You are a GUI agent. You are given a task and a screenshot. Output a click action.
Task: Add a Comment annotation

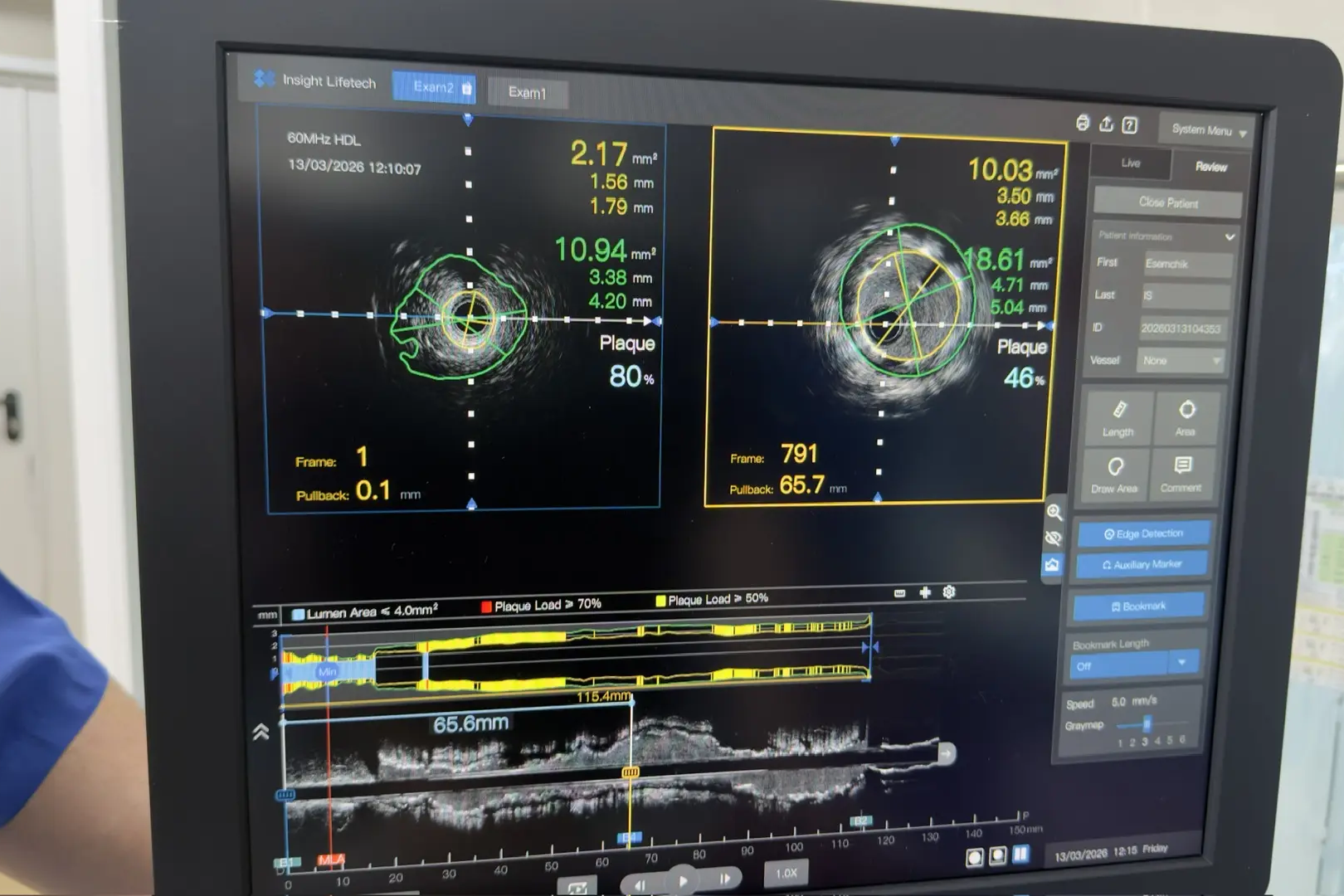pos(1181,474)
